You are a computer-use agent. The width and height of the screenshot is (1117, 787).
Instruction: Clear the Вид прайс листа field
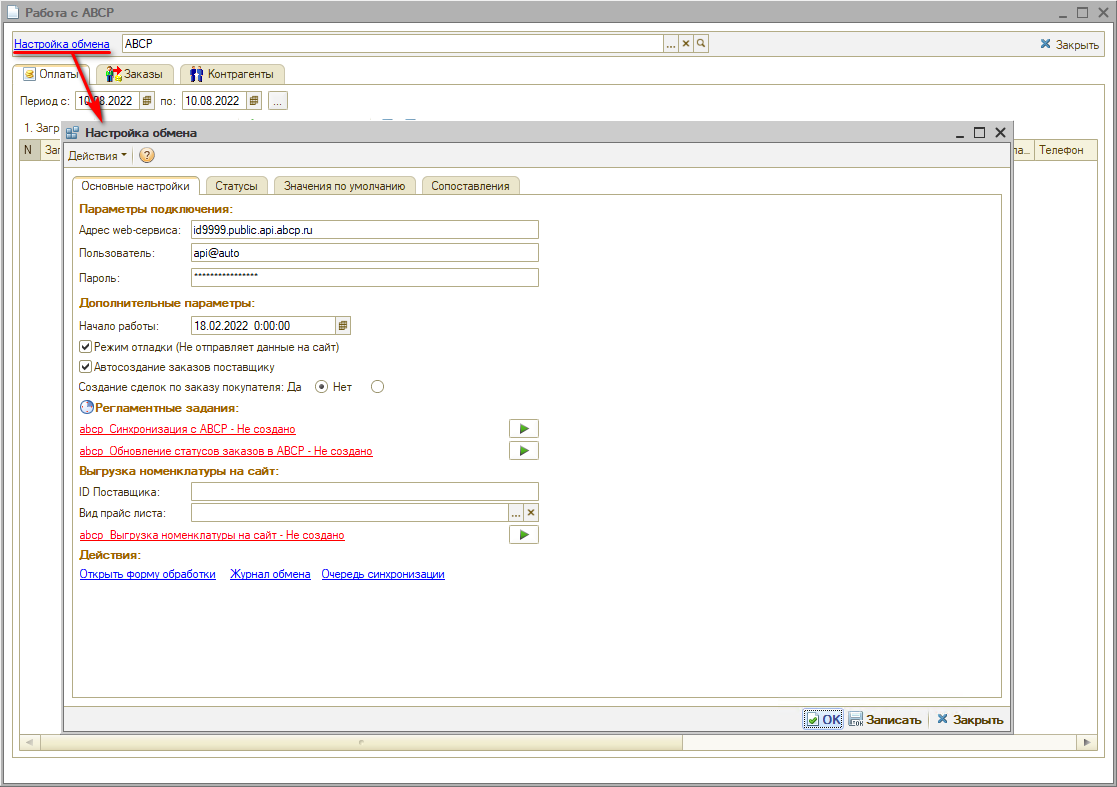point(531,513)
